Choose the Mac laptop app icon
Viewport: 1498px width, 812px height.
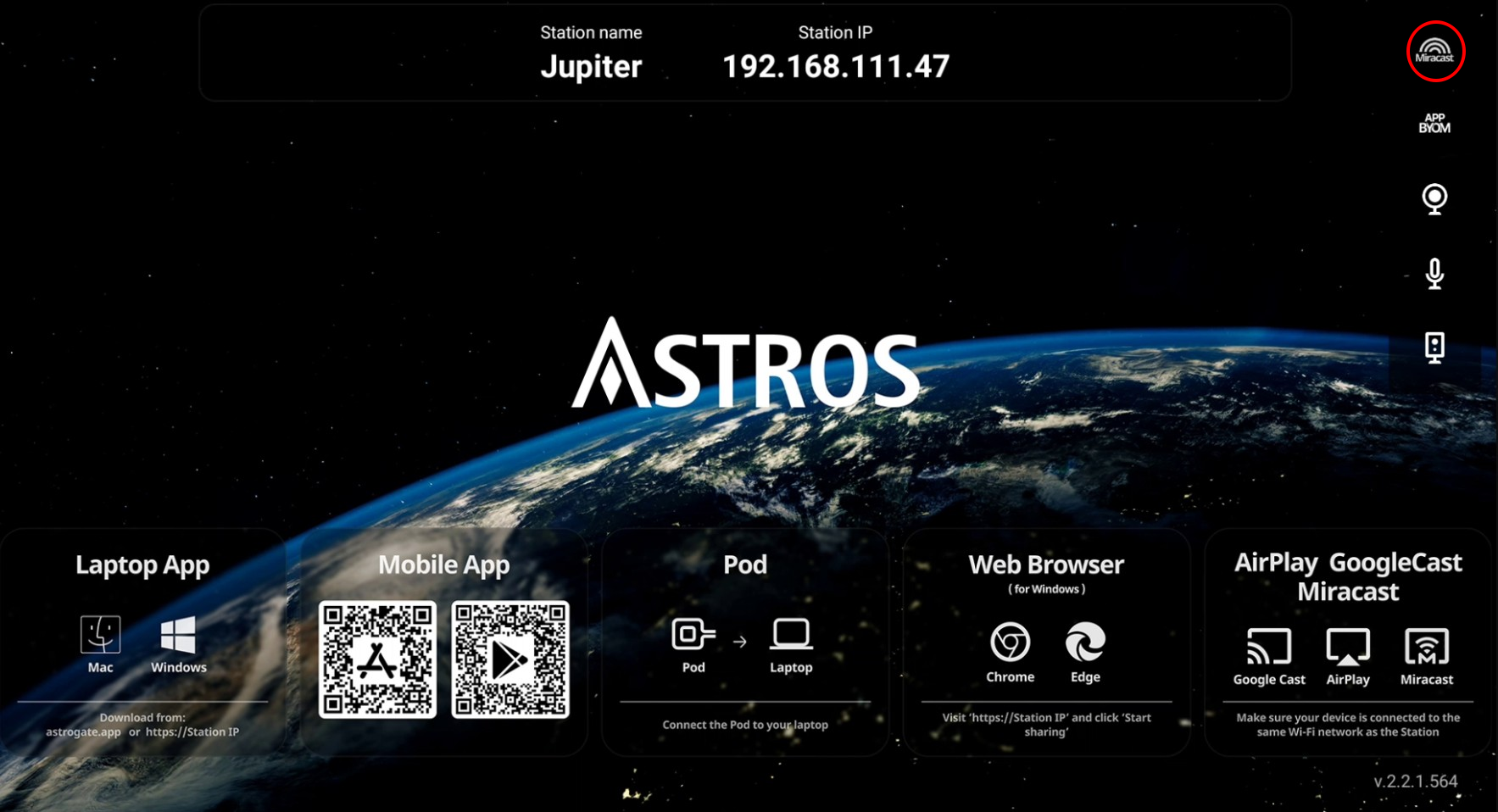point(100,634)
